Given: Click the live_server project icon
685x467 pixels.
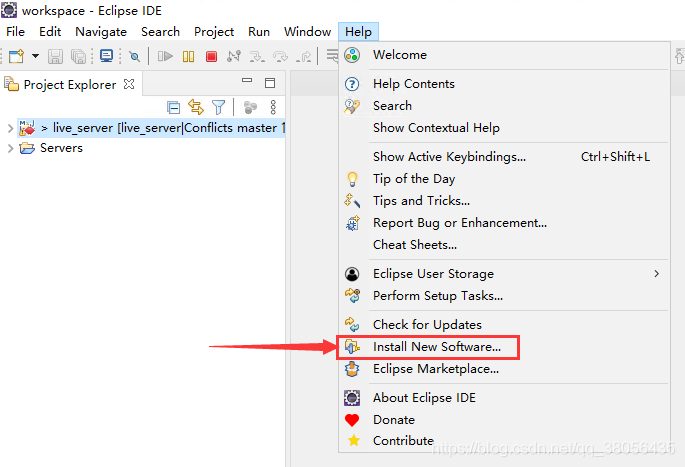Looking at the screenshot, I should coord(27,128).
